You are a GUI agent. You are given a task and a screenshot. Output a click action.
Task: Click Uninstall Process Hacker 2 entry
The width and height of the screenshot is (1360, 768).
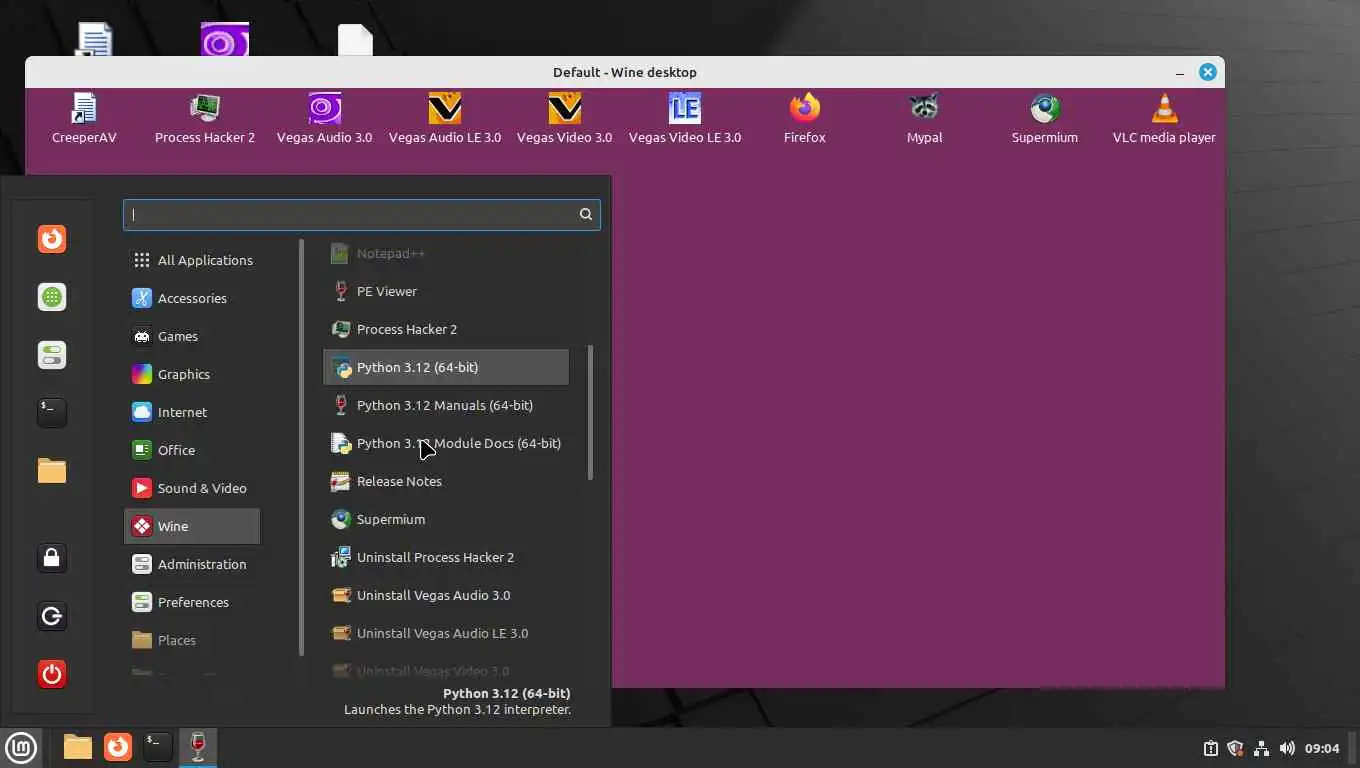(x=446, y=557)
